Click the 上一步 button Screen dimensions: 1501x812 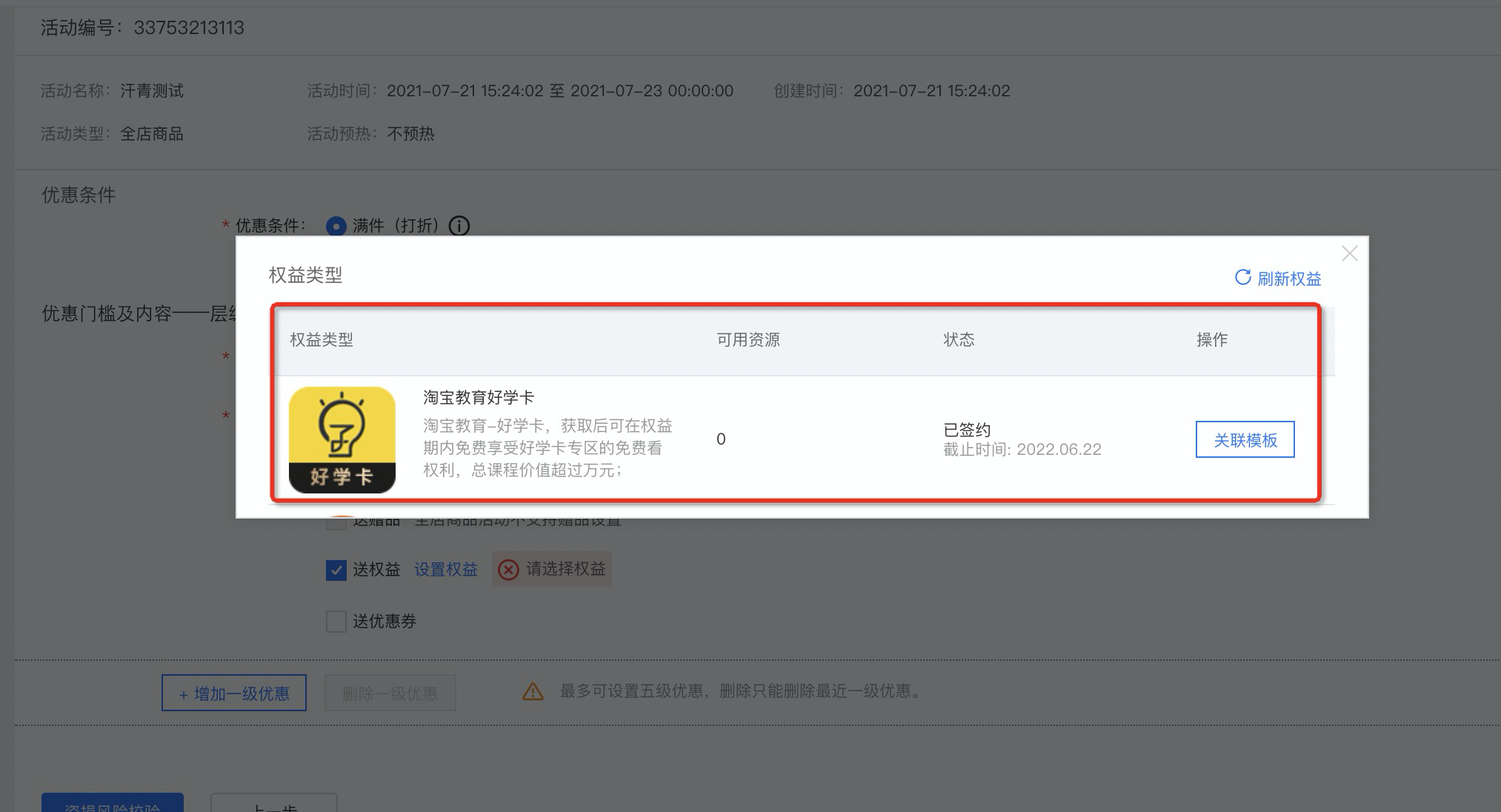274,805
